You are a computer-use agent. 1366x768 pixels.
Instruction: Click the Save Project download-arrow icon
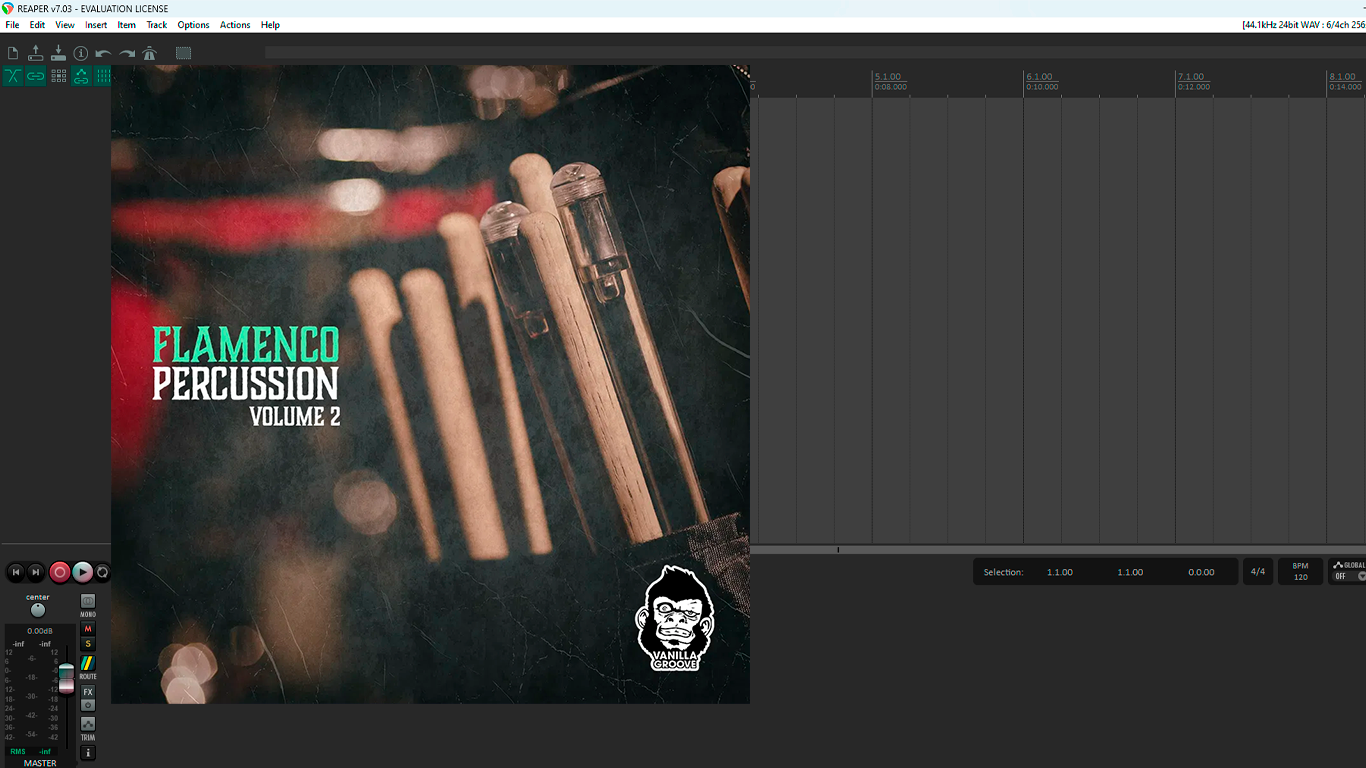click(x=58, y=53)
